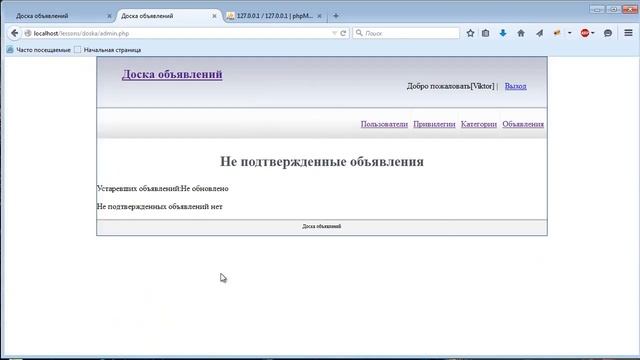Open the Firefox hamburger menu
640x360 pixels.
pos(629,33)
